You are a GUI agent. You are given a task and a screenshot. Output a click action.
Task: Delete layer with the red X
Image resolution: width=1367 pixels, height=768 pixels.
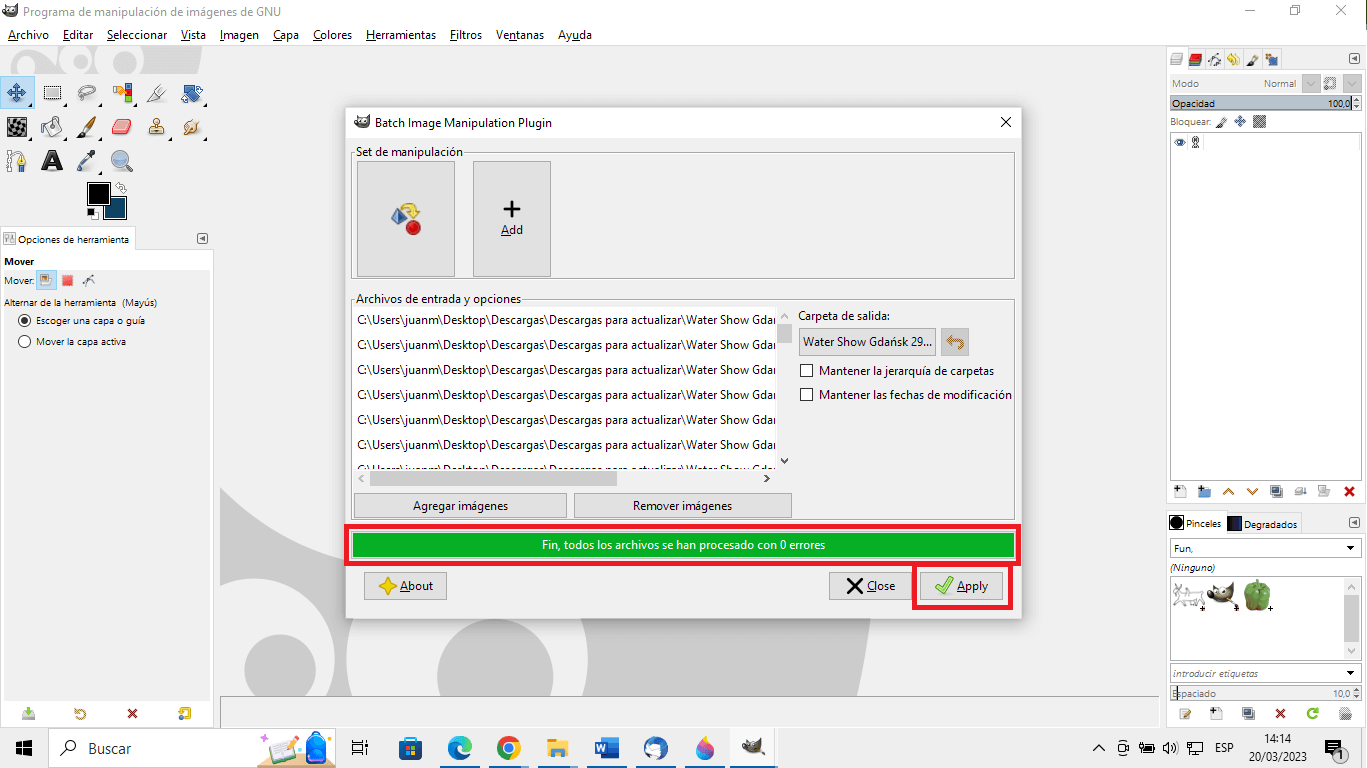[x=1349, y=491]
